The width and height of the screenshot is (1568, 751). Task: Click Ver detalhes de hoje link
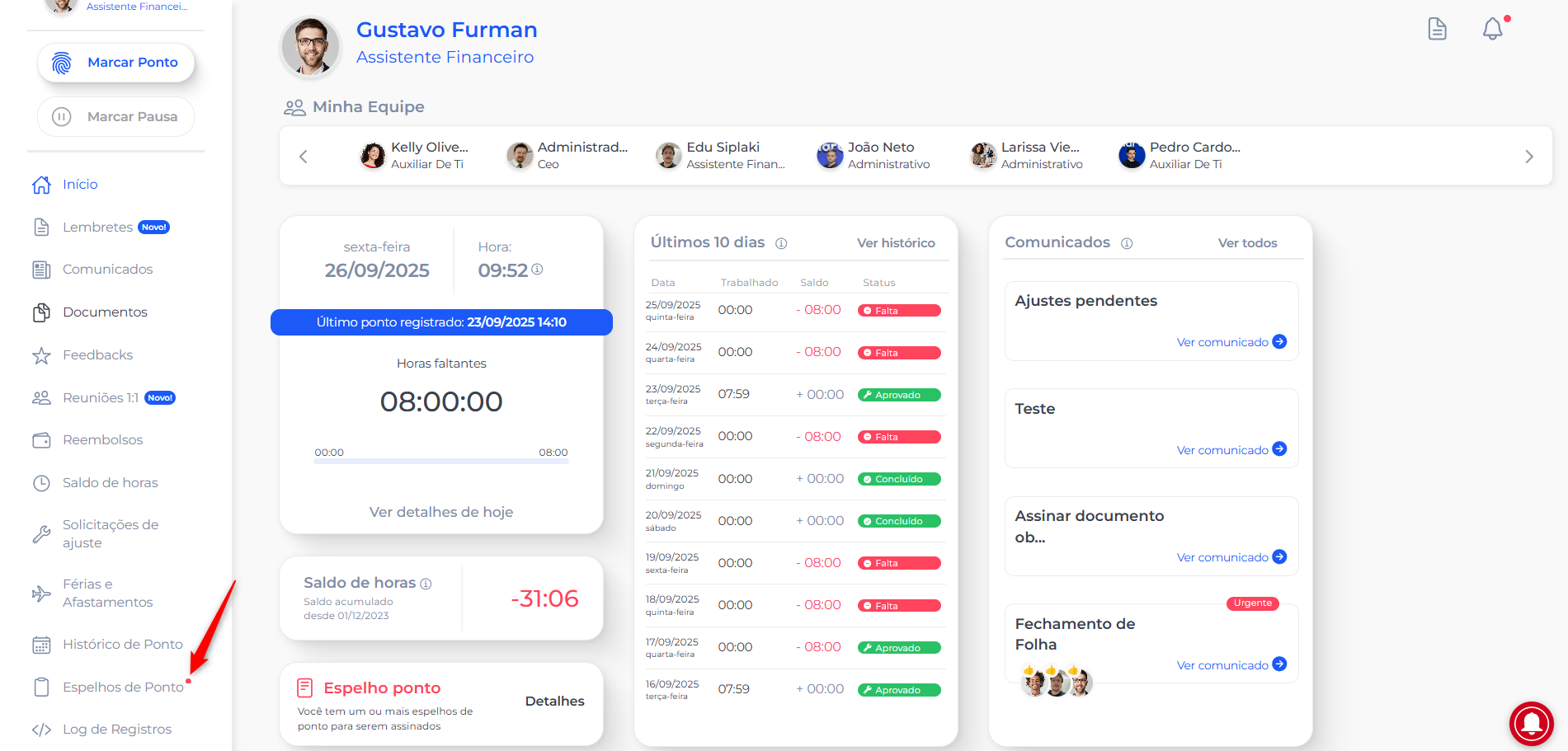pyautogui.click(x=441, y=512)
